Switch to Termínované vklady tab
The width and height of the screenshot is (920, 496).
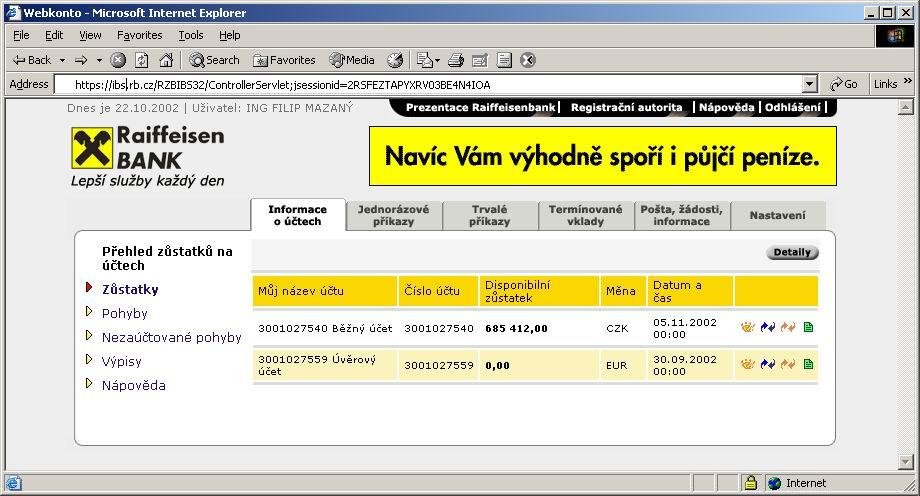pyautogui.click(x=586, y=215)
